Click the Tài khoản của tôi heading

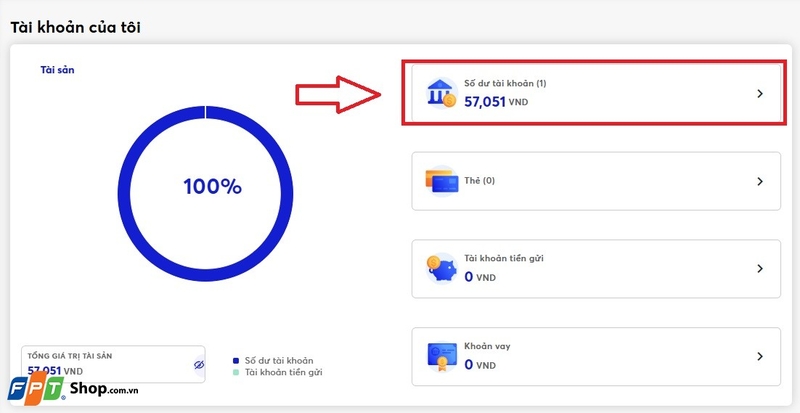(x=76, y=27)
